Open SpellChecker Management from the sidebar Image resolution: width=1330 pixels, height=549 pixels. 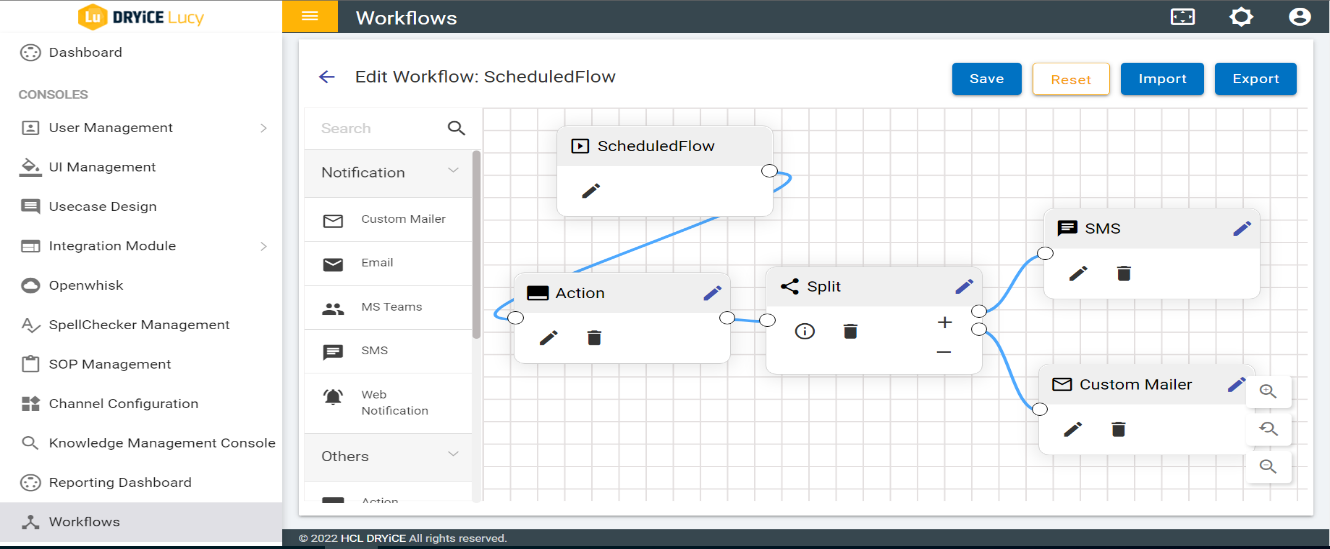[x=141, y=325]
